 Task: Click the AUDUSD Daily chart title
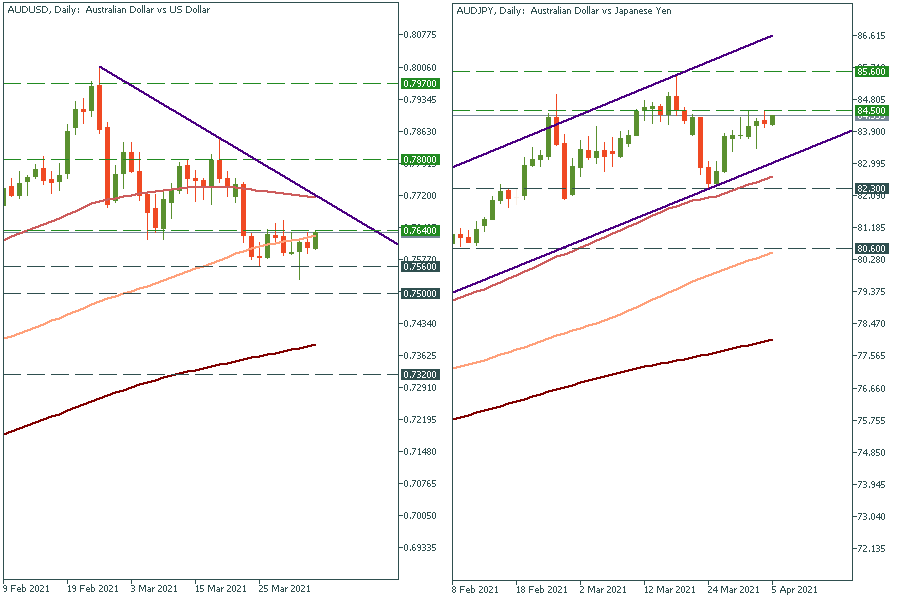115,9
